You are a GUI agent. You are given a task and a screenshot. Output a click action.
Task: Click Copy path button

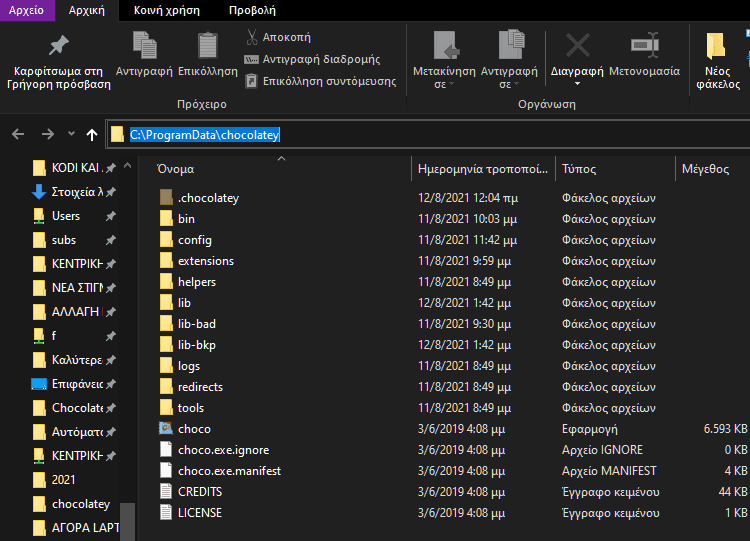pos(320,59)
